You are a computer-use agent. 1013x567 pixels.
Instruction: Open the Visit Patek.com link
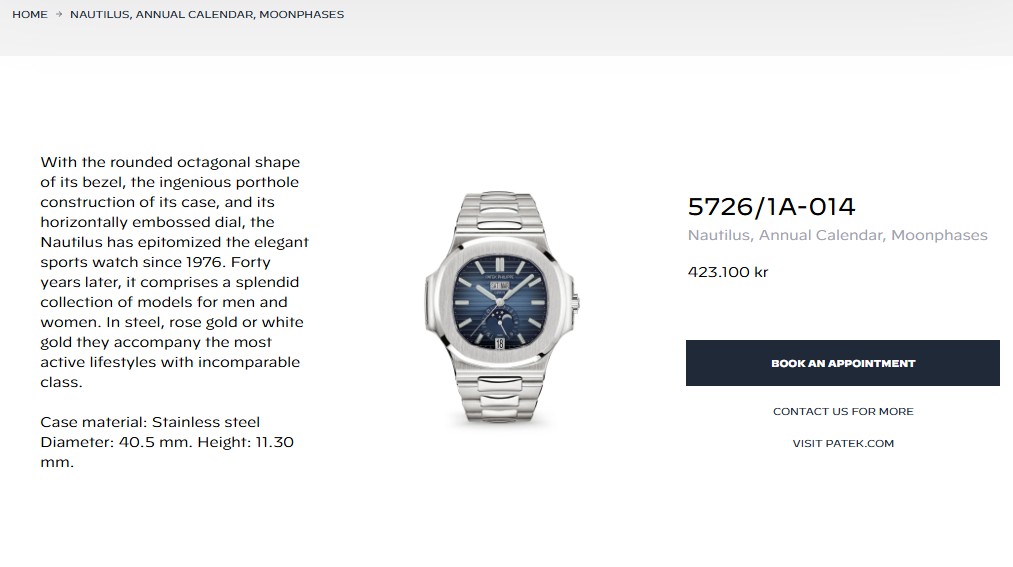(843, 443)
